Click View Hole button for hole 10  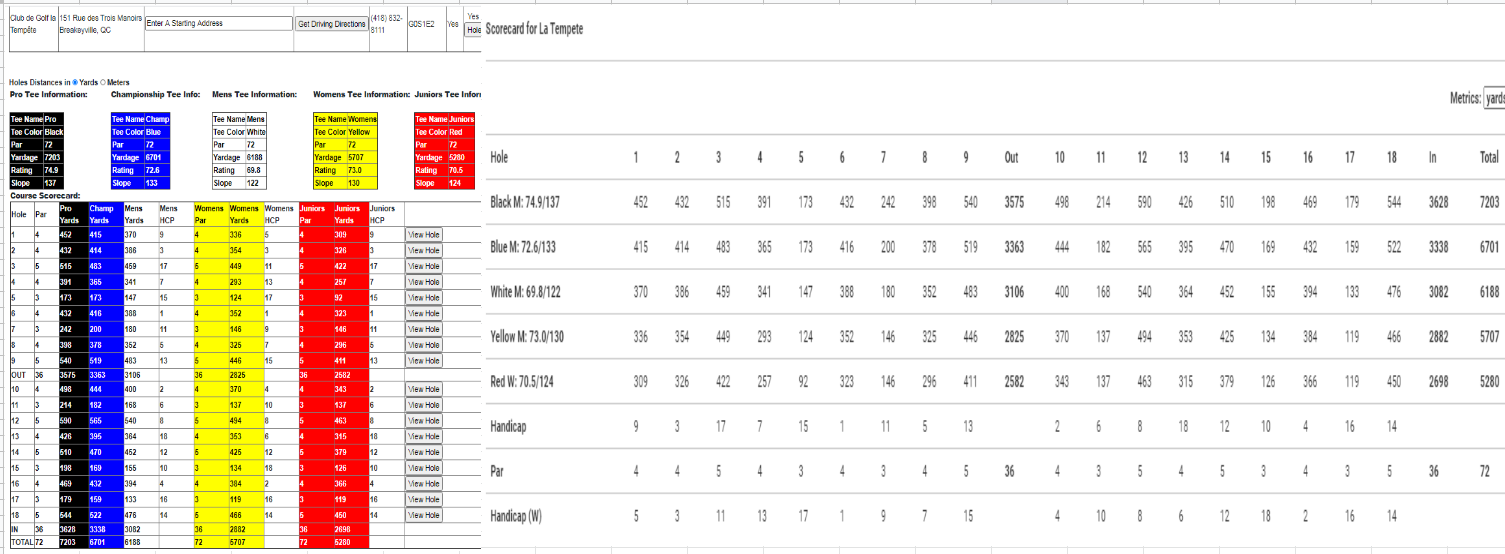(x=424, y=389)
